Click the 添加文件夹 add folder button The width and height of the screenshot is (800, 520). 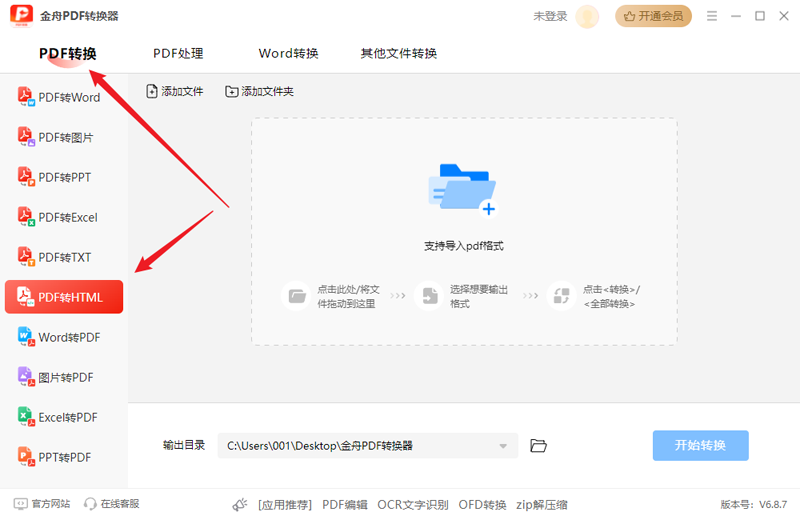coord(259,91)
